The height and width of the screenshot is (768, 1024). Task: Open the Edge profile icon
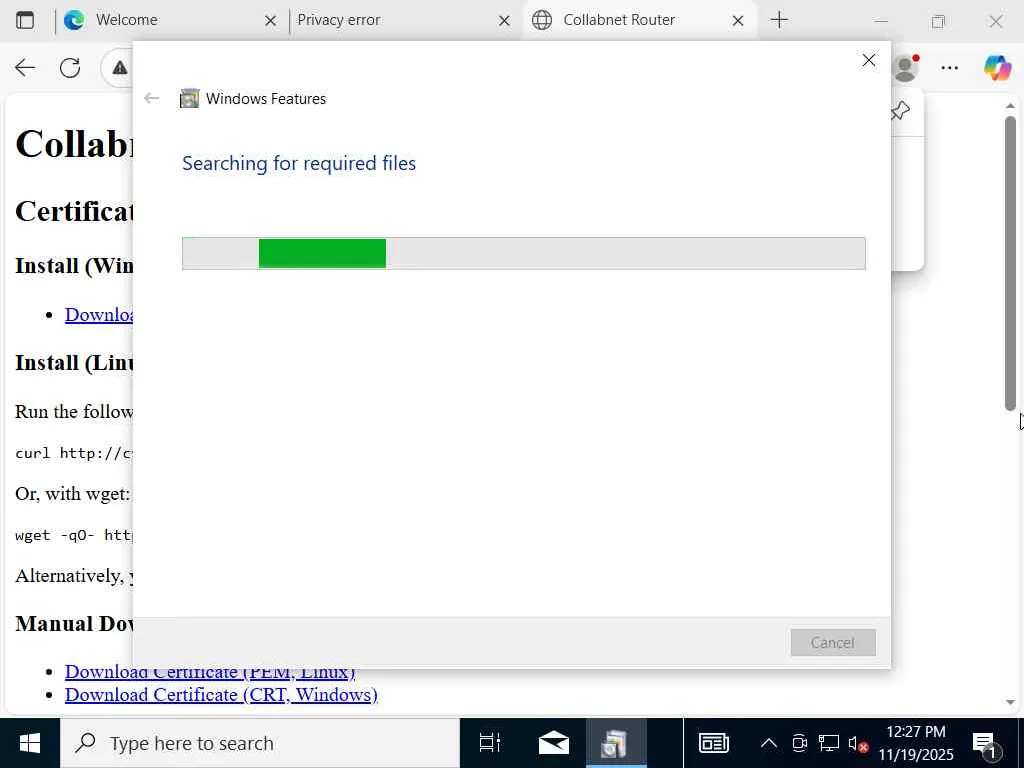pyautogui.click(x=905, y=67)
